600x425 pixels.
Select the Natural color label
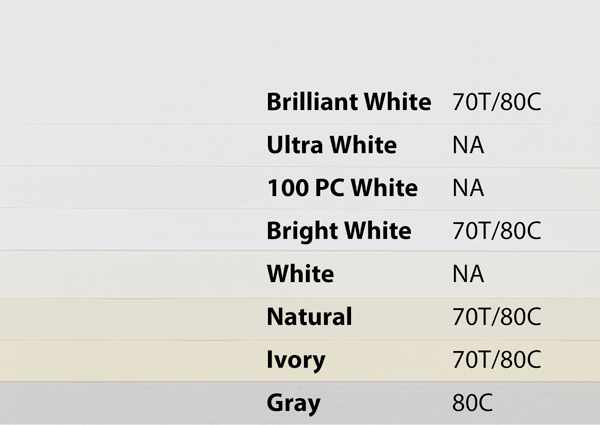pos(309,317)
